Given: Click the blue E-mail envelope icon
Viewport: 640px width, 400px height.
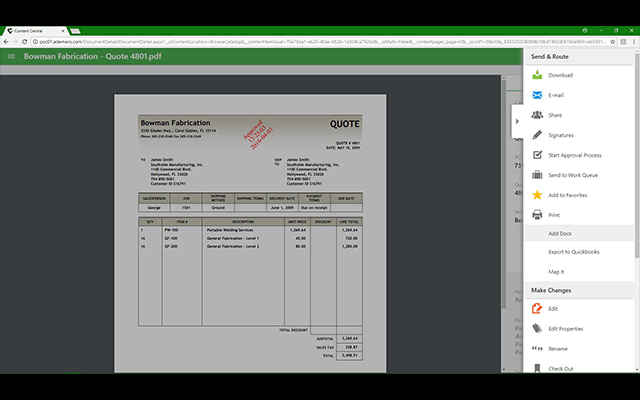Looking at the screenshot, I should [537, 95].
